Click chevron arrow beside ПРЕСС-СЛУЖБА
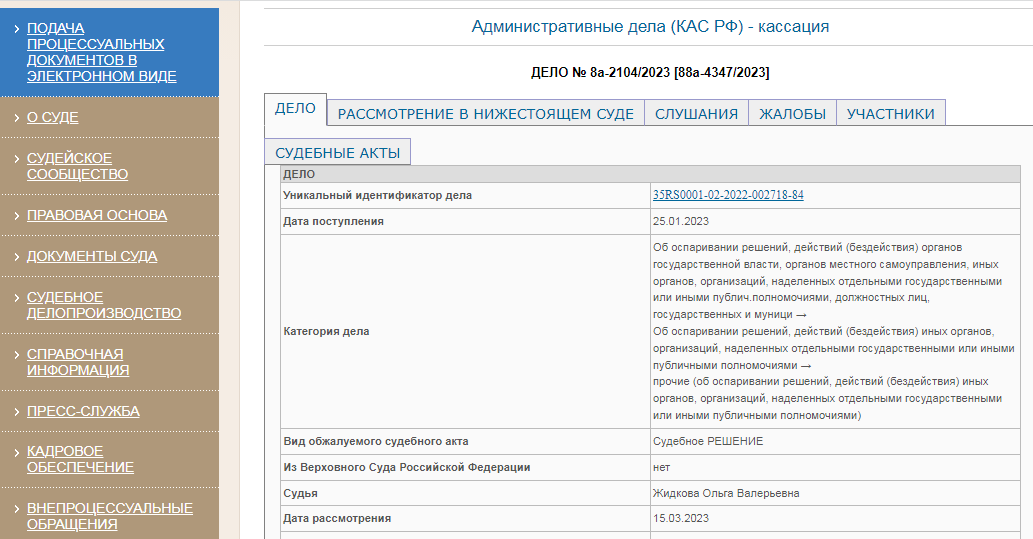The image size is (1033, 539). [17, 411]
